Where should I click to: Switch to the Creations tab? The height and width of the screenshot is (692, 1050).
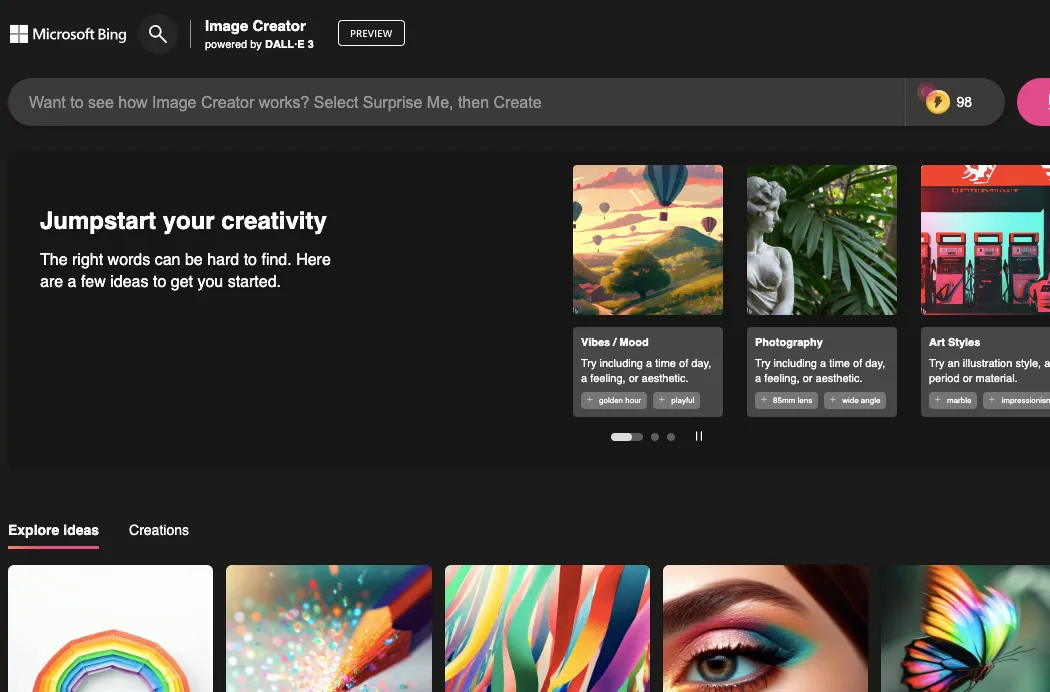click(158, 530)
